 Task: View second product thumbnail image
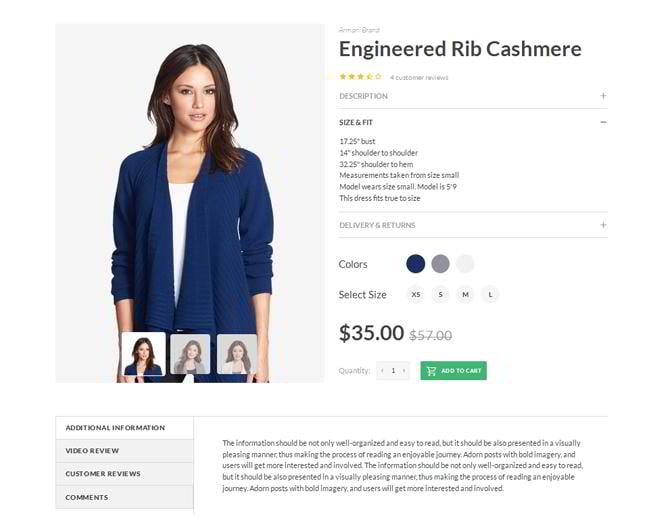(x=190, y=354)
